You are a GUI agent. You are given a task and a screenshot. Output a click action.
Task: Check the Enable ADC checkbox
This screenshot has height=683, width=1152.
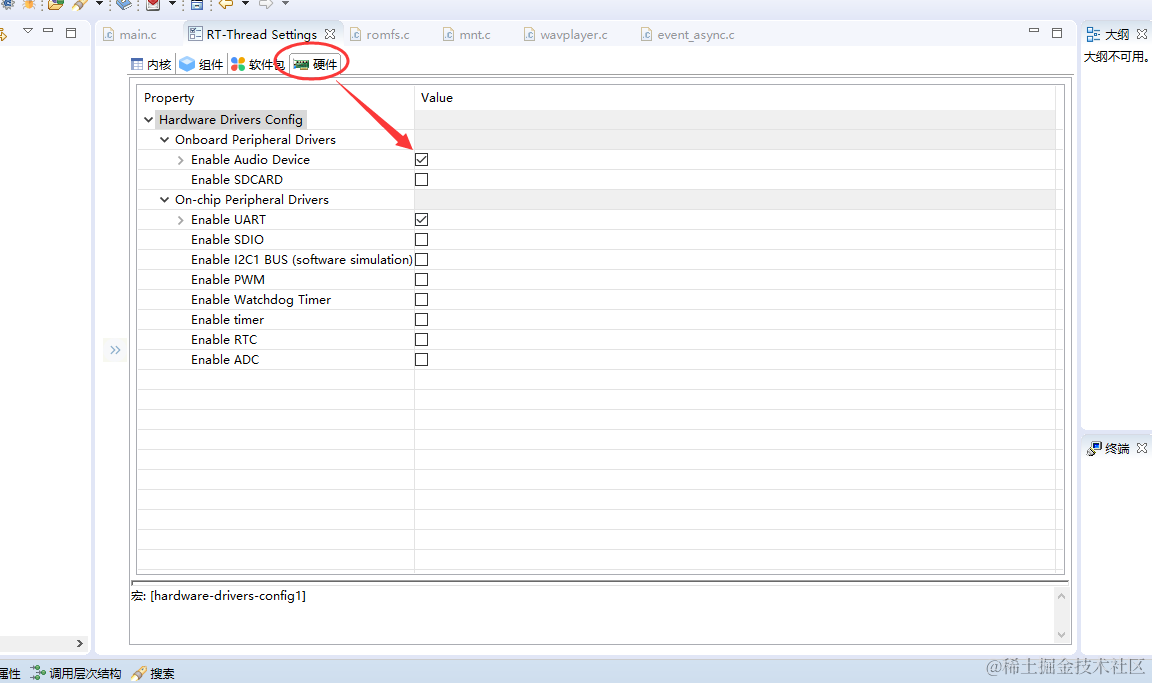coord(421,359)
